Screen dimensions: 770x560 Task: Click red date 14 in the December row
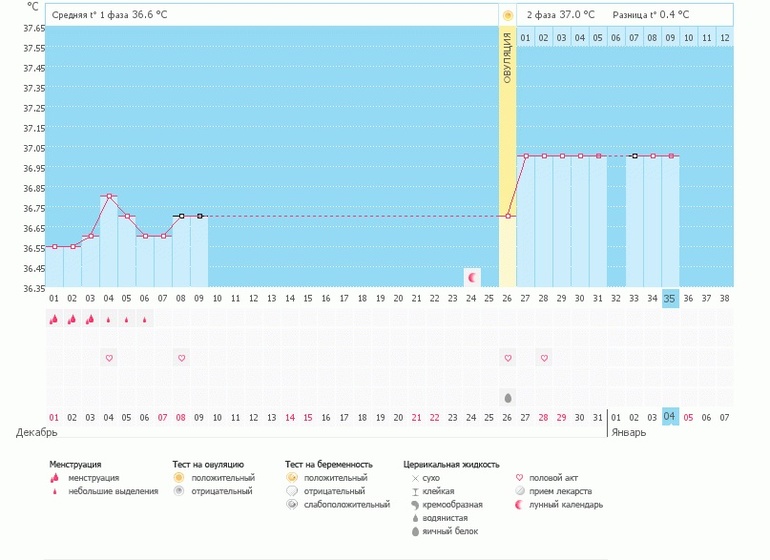pos(290,418)
